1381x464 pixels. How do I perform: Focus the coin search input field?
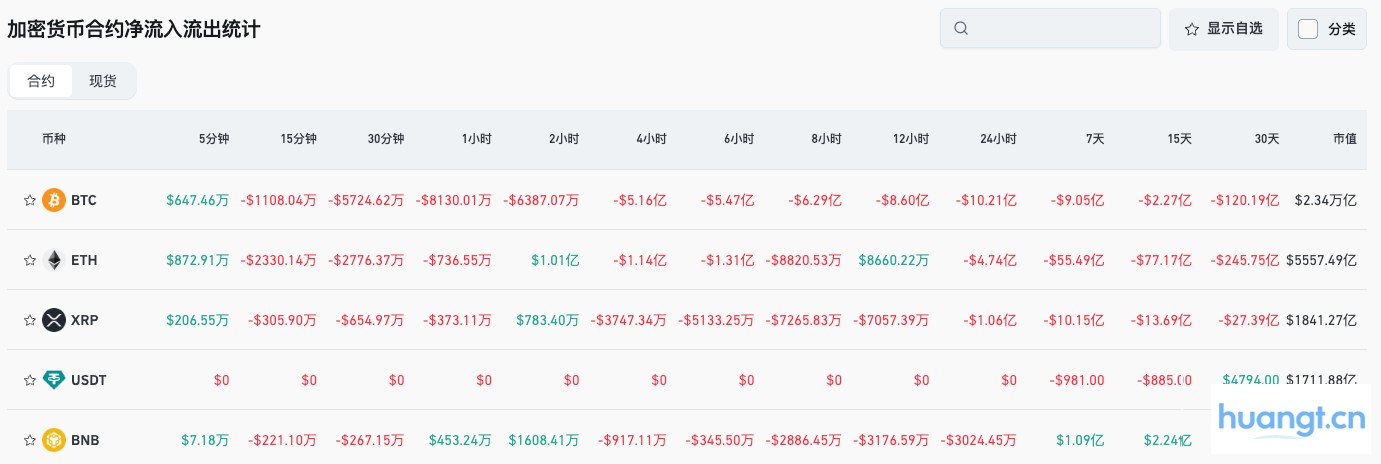[x=1060, y=28]
